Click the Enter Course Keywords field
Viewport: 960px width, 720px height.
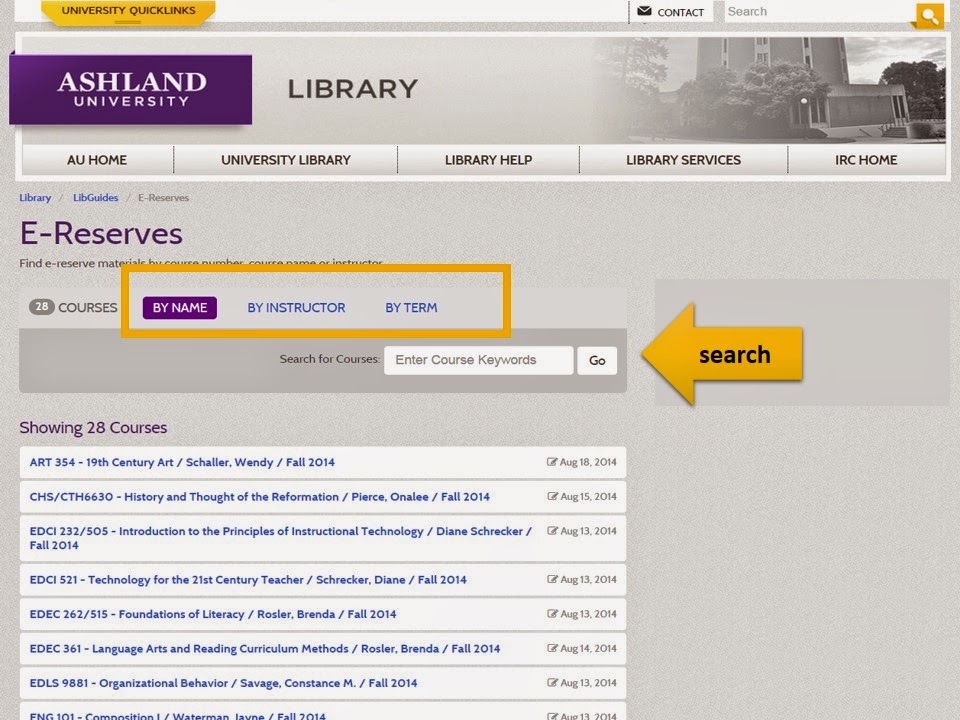coord(479,360)
